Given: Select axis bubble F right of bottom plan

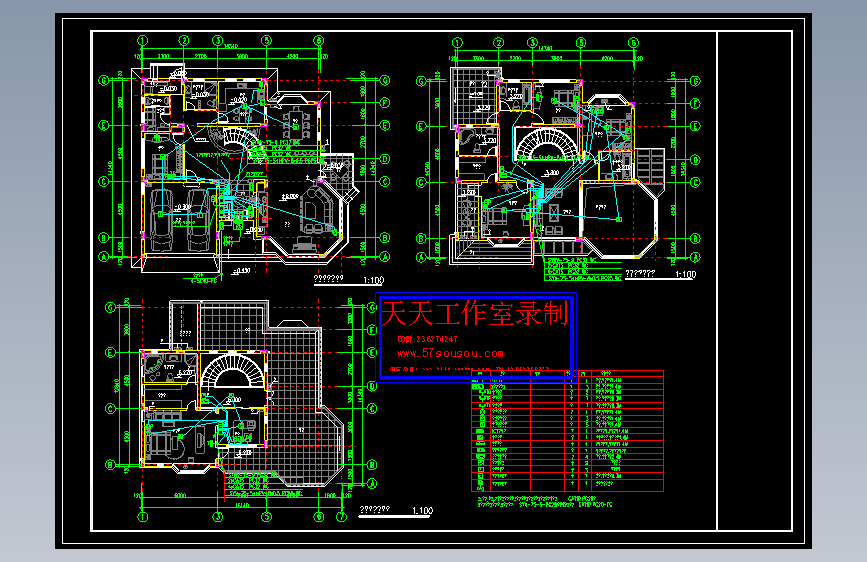Looking at the screenshot, I should (x=372, y=330).
